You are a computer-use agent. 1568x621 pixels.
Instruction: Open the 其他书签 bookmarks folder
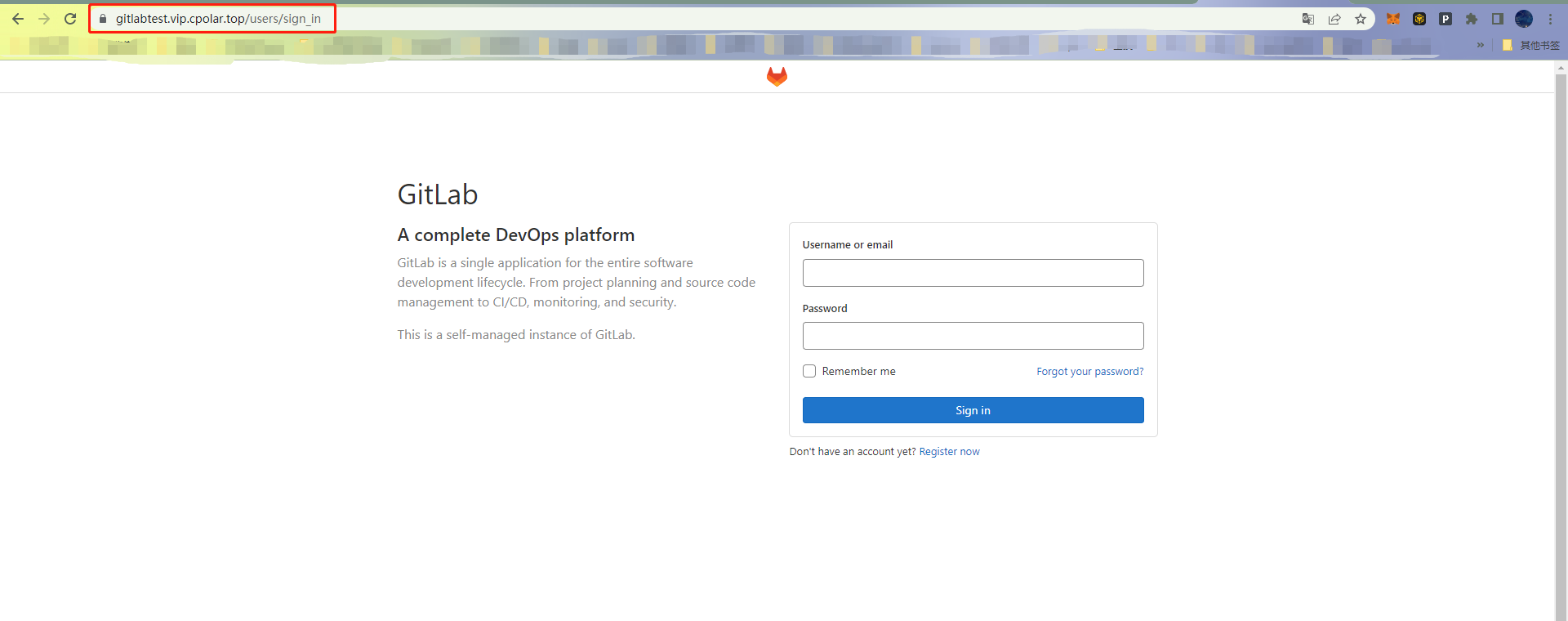[1531, 45]
